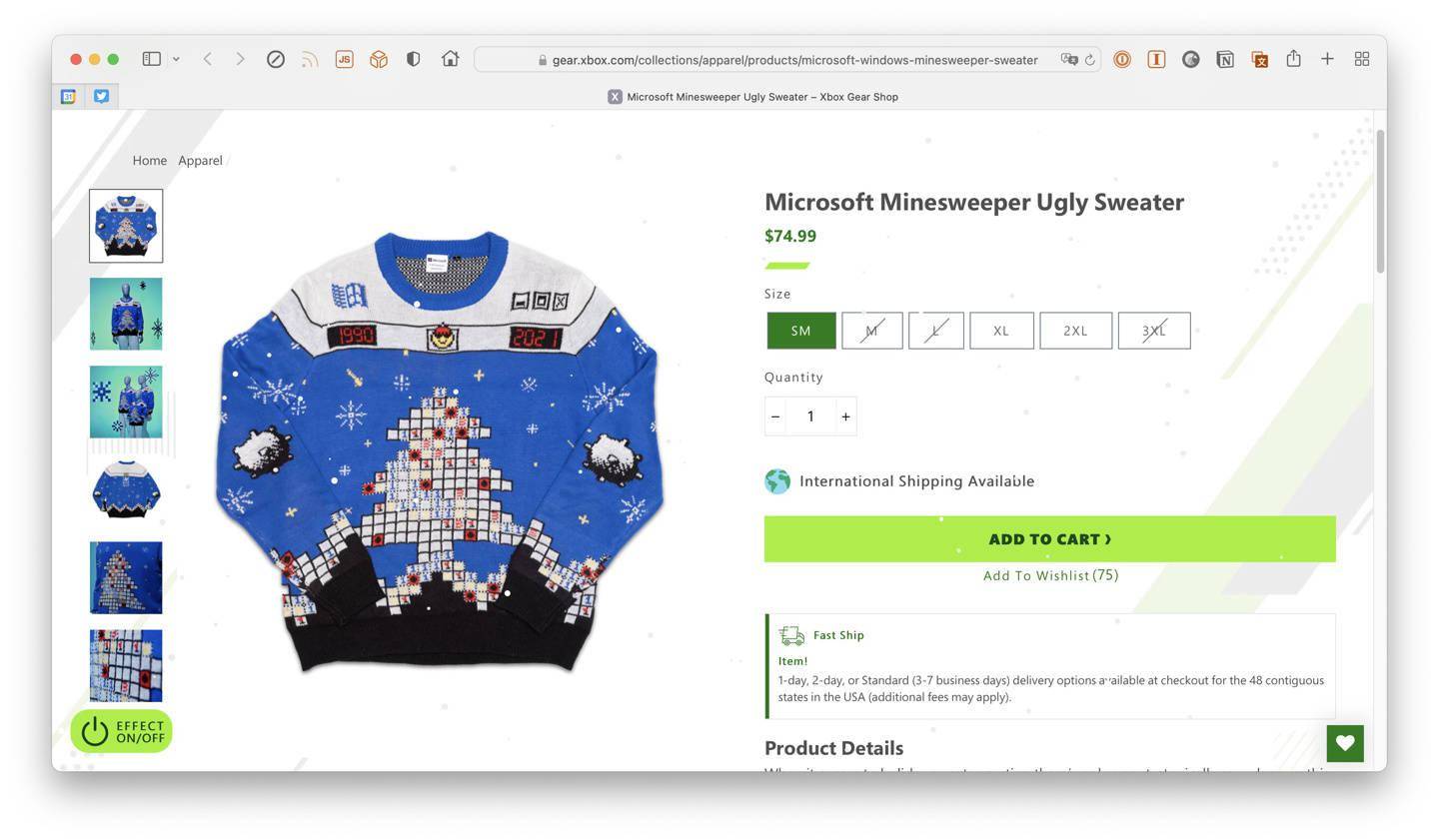
Task: Open the pinned Twitter tab
Action: [x=101, y=96]
